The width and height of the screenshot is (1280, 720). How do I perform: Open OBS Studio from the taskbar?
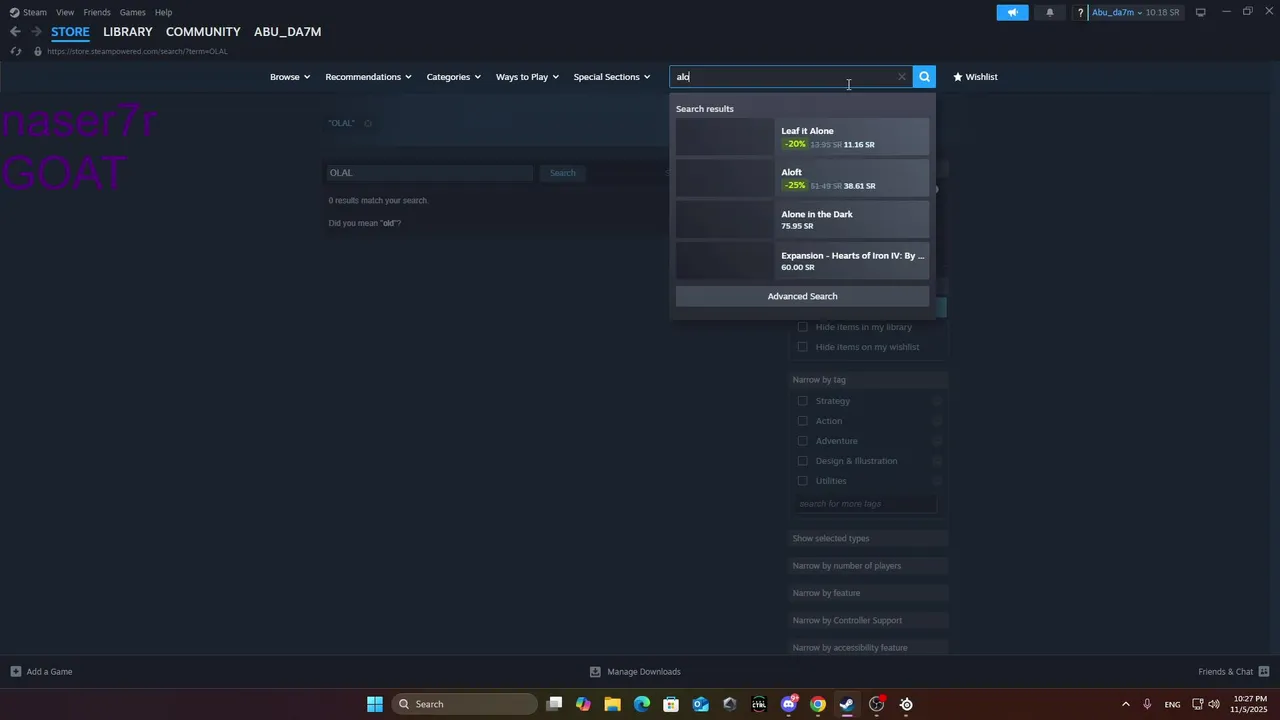pyautogui.click(x=877, y=704)
